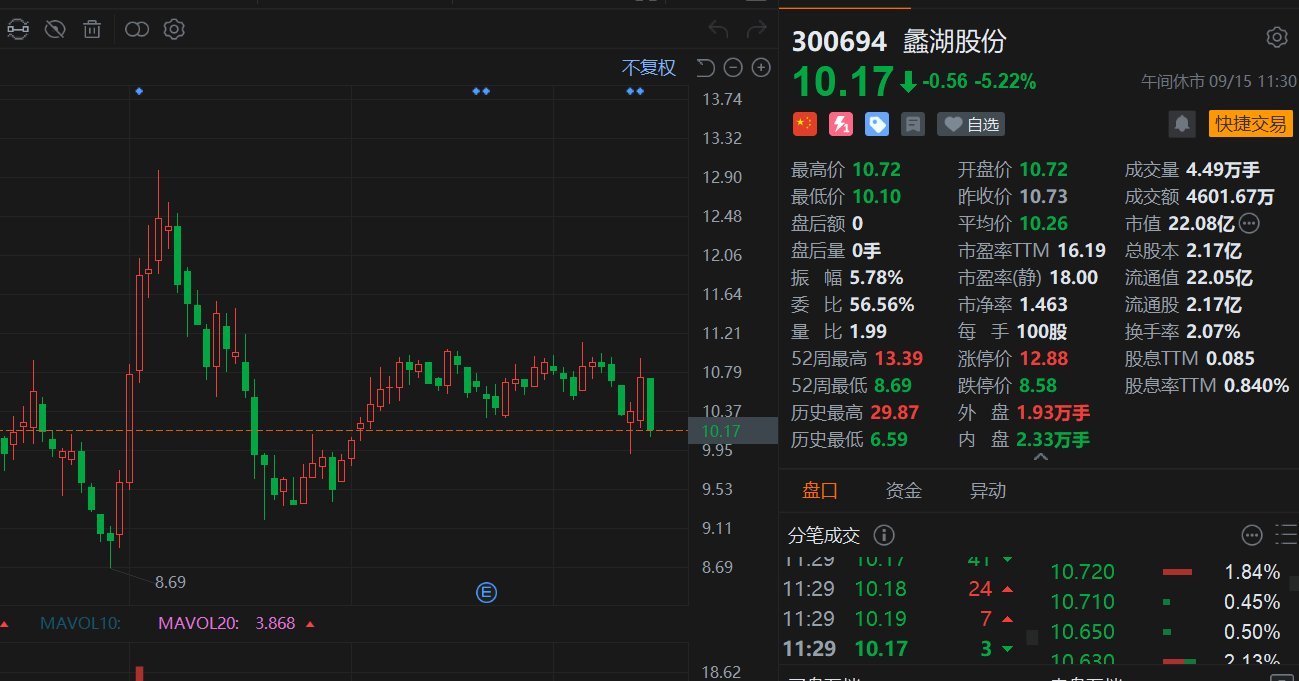
Task: Zoom out the chart with minus icon
Action: pos(733,67)
